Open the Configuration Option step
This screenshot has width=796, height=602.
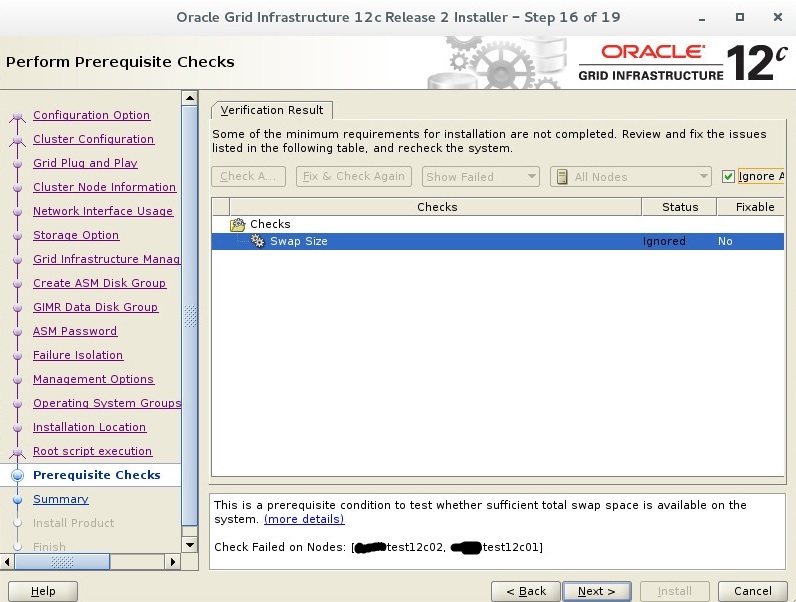point(91,115)
